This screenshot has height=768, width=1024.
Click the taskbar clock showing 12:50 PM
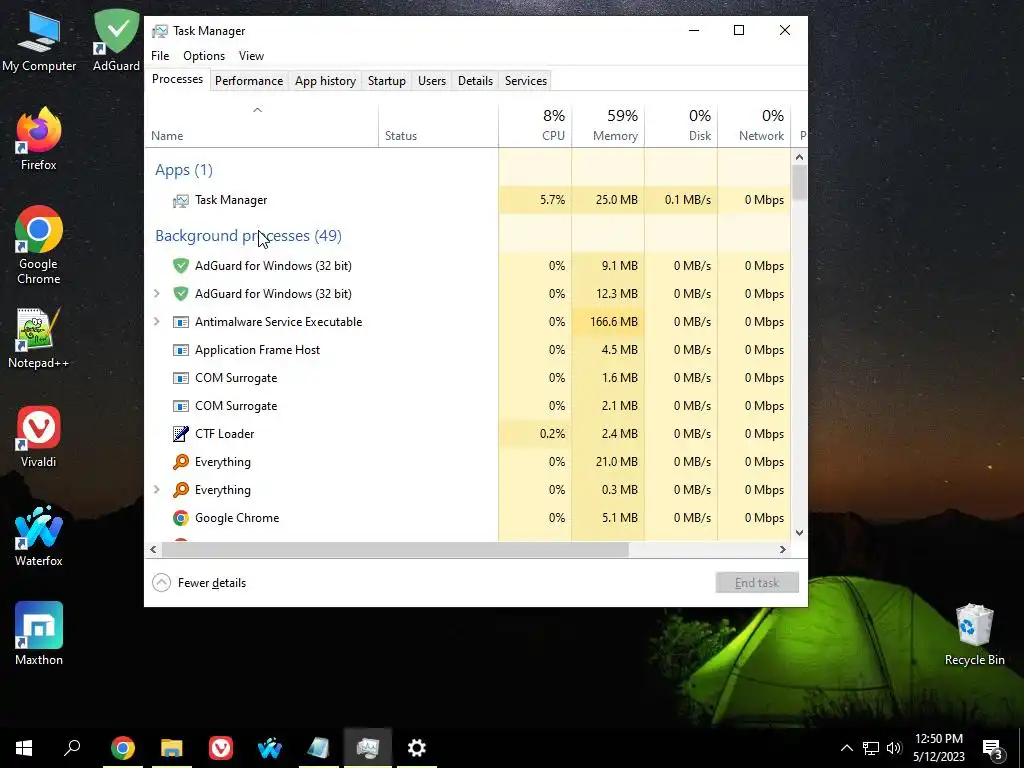point(938,748)
